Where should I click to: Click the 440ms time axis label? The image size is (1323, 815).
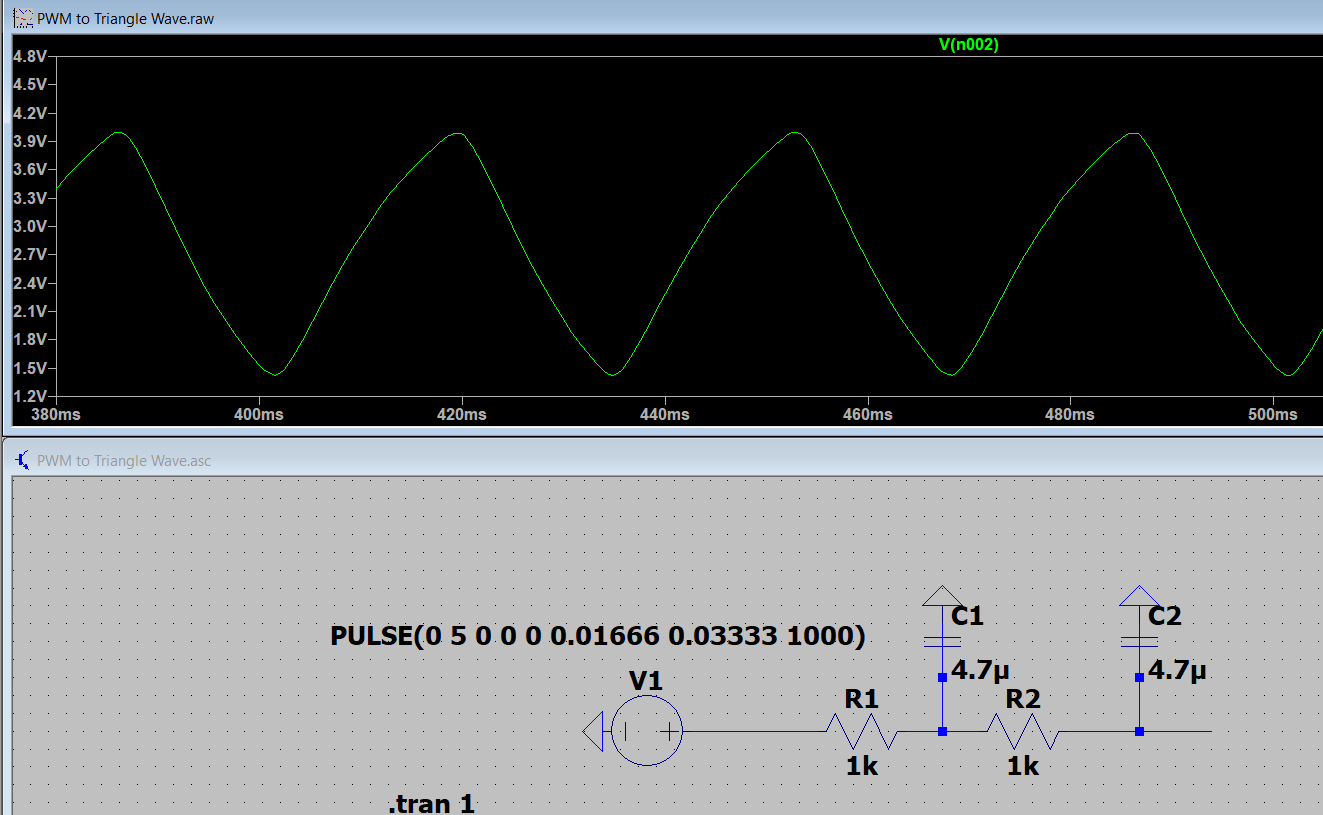(x=665, y=414)
